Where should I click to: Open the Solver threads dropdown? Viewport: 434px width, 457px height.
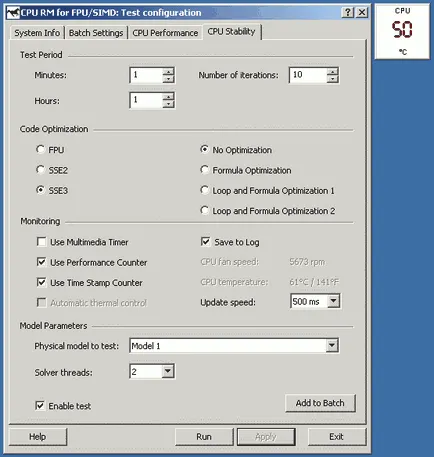point(168,371)
